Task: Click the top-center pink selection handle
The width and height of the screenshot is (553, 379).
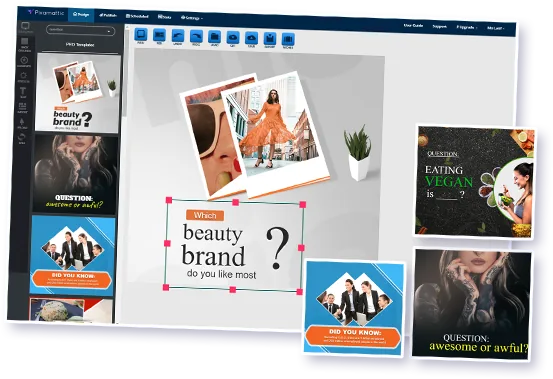Action: tap(235, 202)
